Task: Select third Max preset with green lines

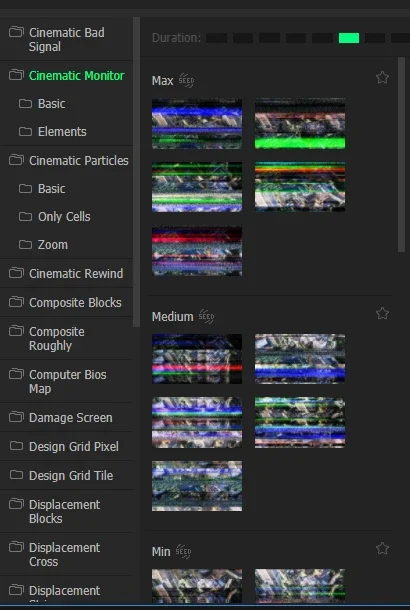Action: [197, 187]
